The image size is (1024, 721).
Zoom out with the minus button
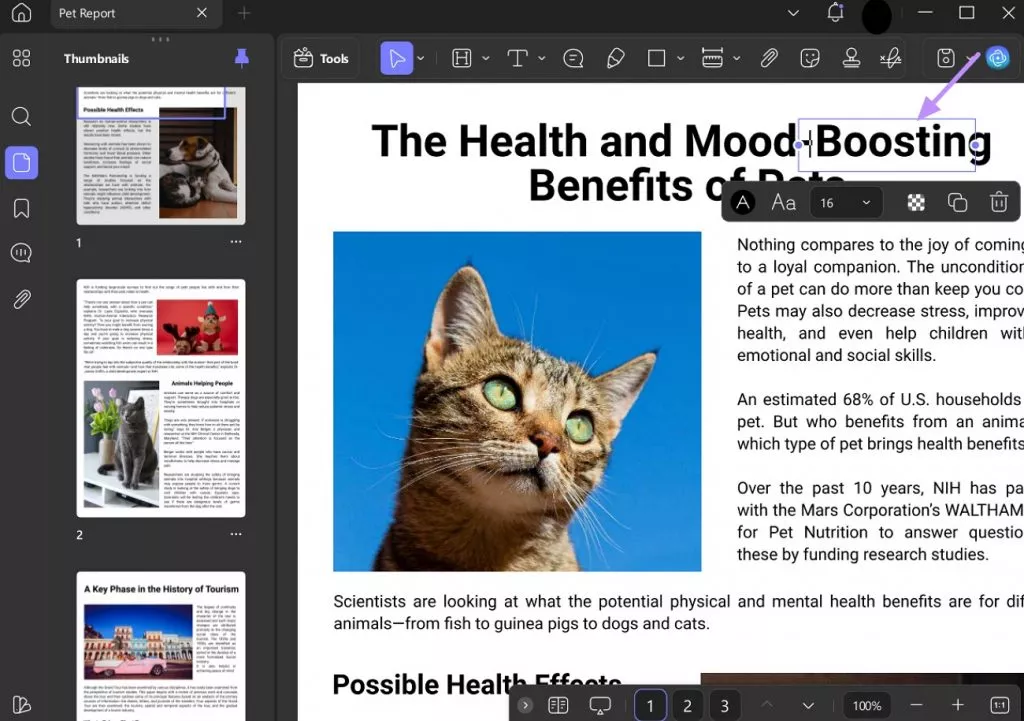coord(916,705)
